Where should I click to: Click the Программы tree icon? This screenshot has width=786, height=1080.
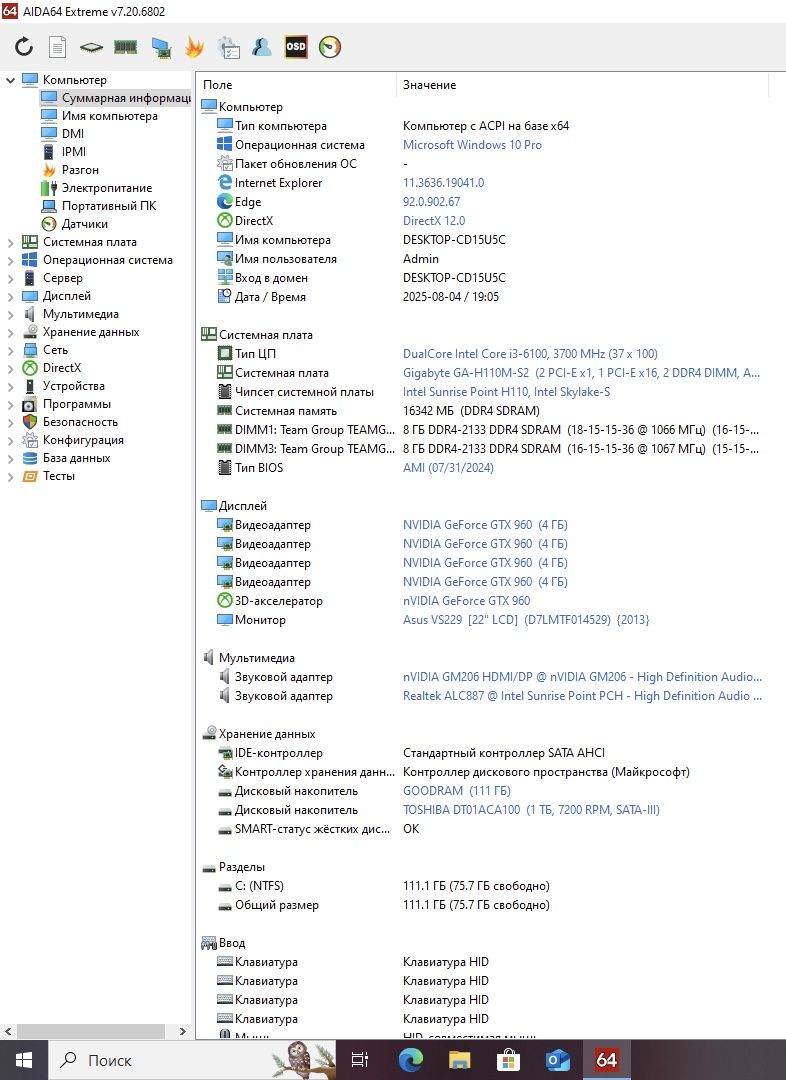(x=30, y=404)
